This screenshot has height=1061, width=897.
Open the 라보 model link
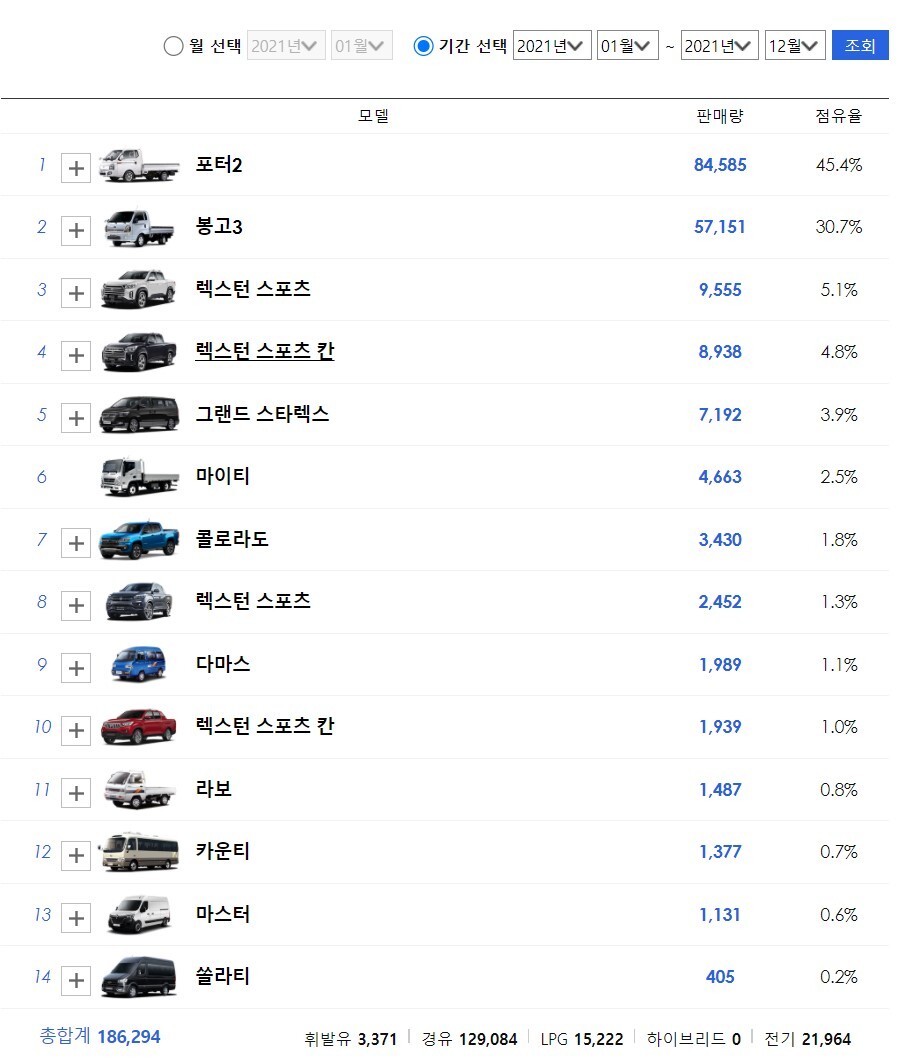213,788
